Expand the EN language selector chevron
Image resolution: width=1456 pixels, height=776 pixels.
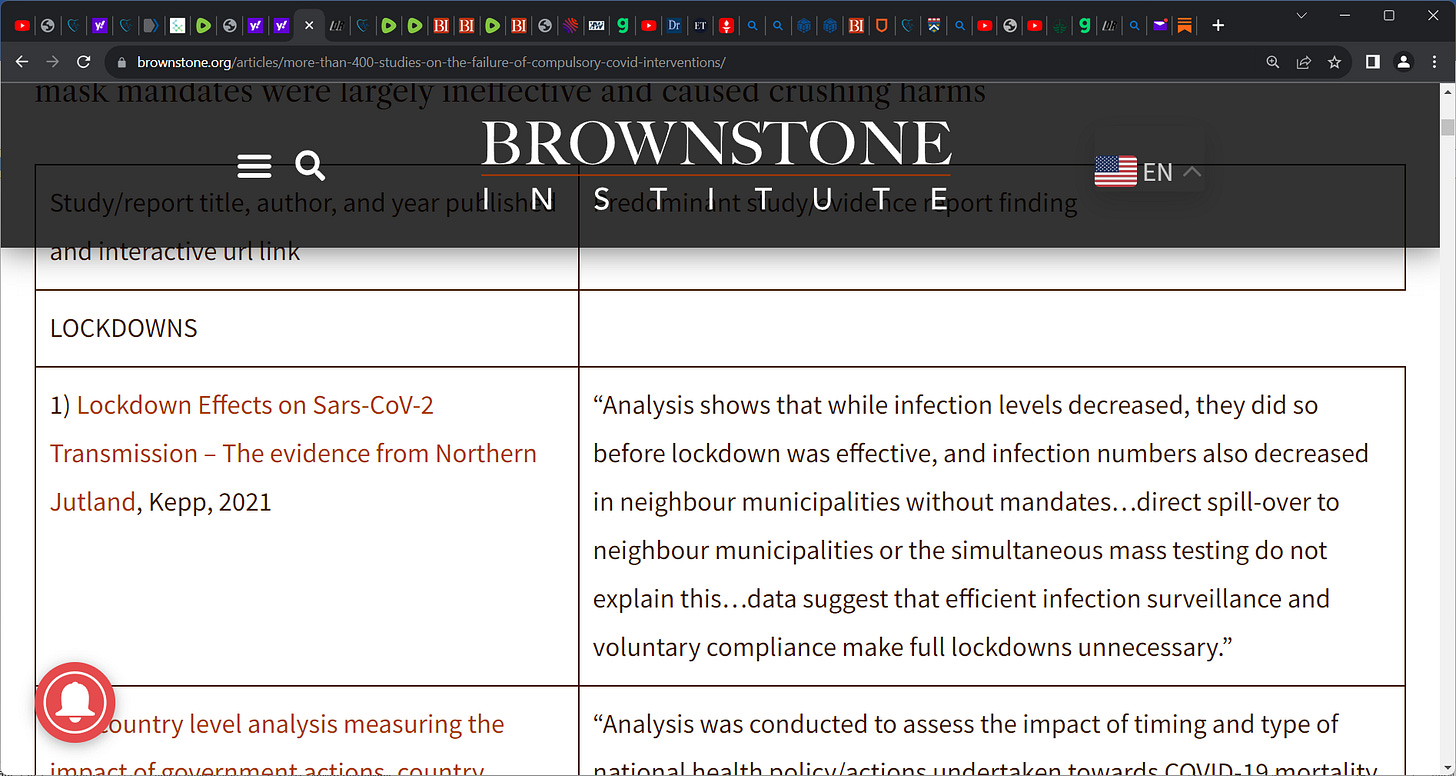[1191, 171]
